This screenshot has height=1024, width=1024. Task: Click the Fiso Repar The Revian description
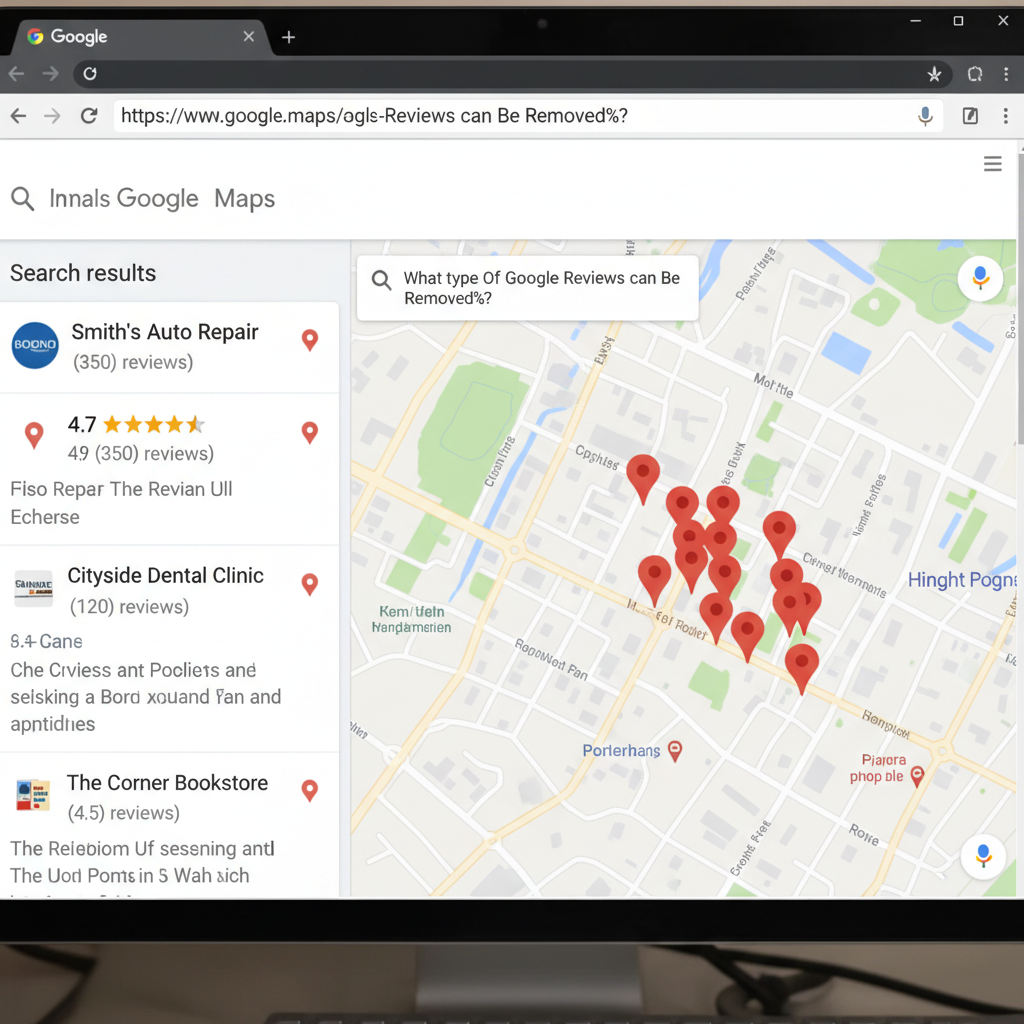[x=121, y=503]
